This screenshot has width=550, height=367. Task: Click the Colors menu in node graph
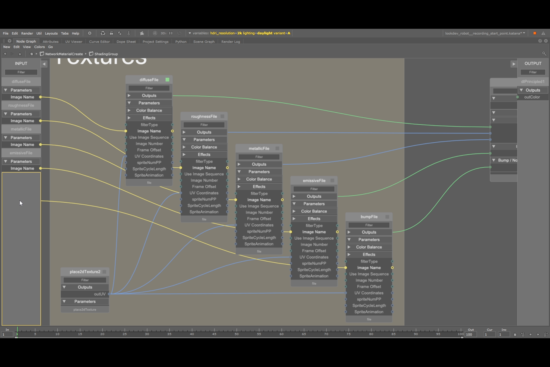point(39,47)
